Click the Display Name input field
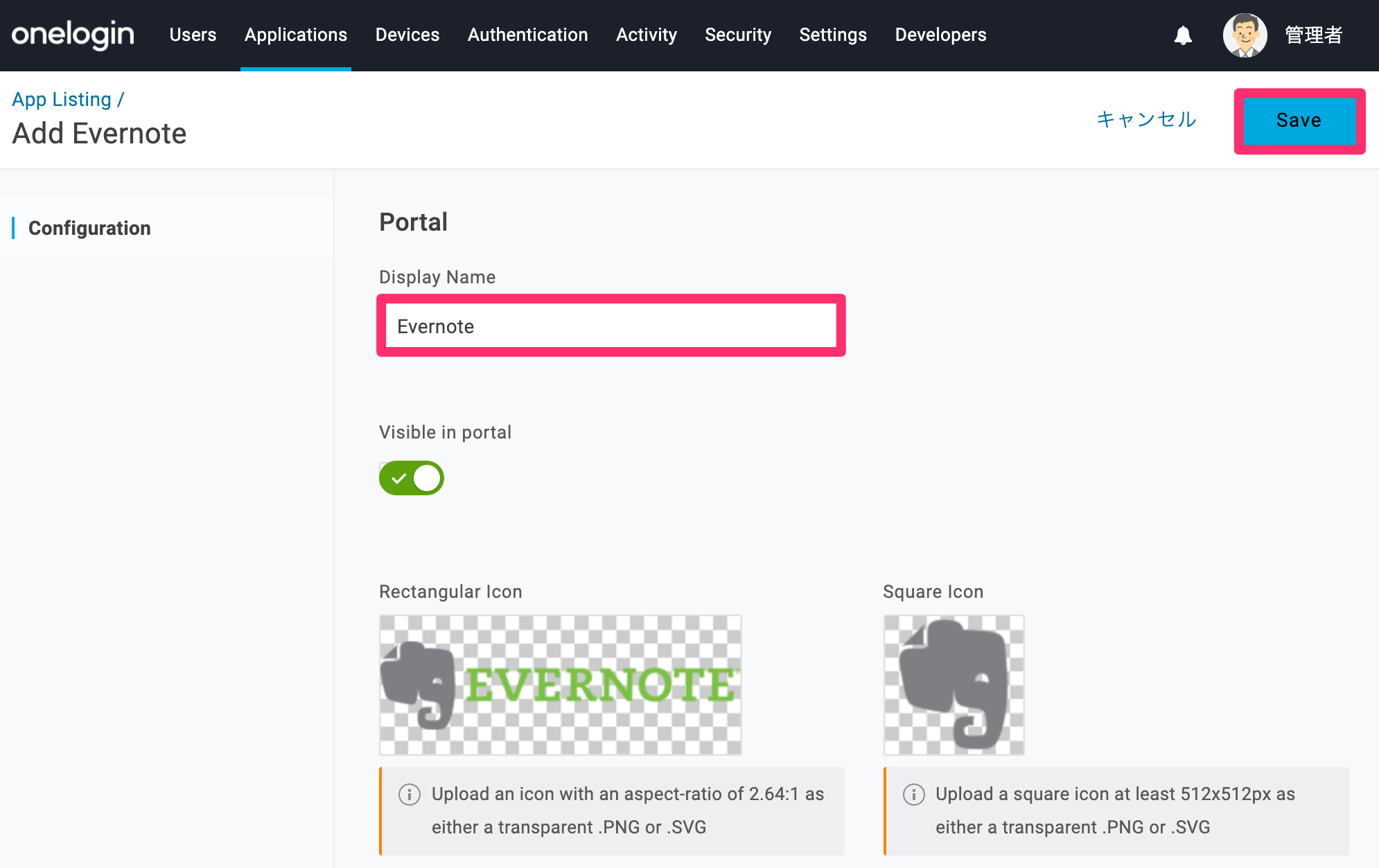Image resolution: width=1379 pixels, height=868 pixels. (x=611, y=326)
